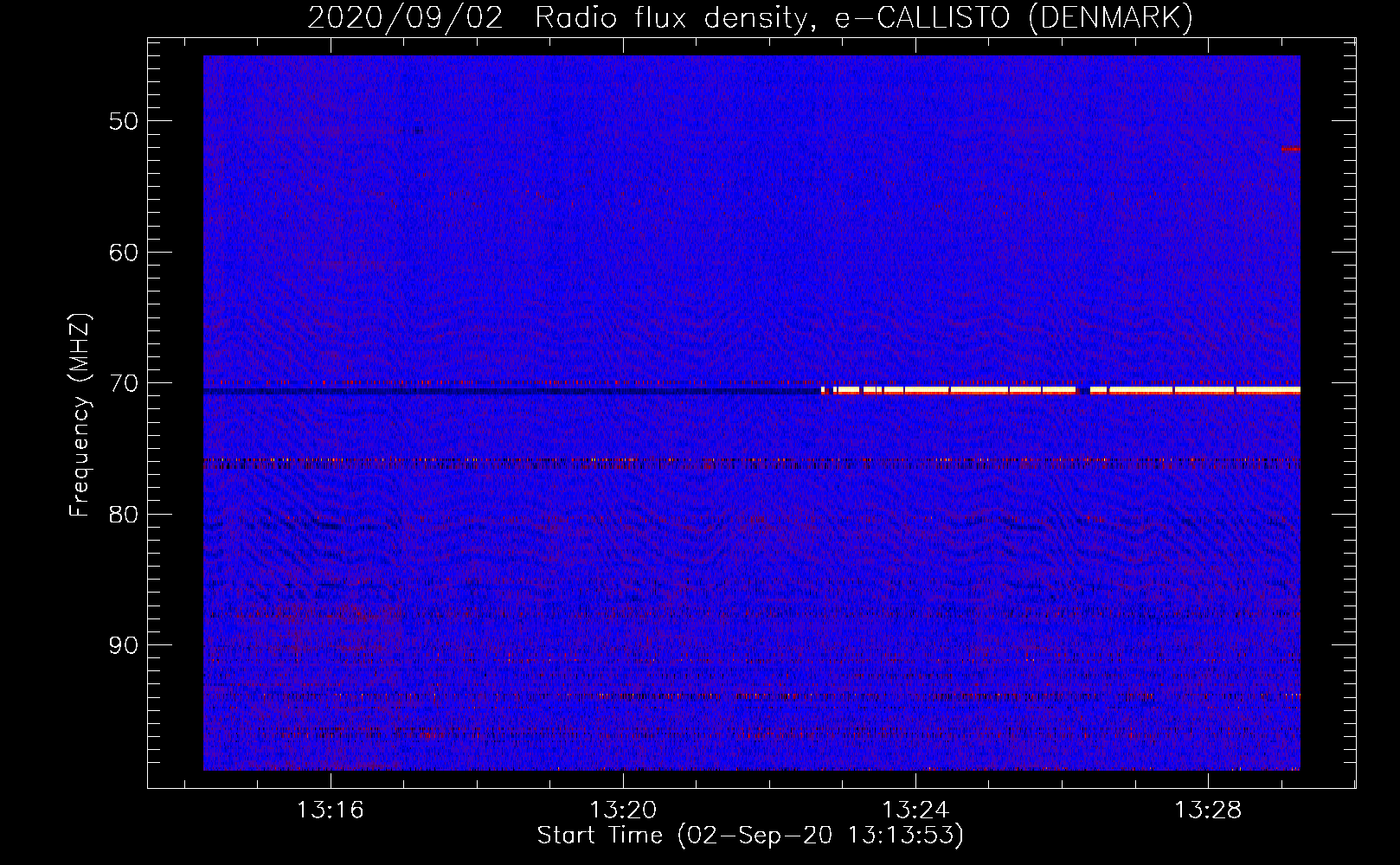Click the 80 frequency tick label

point(124,515)
